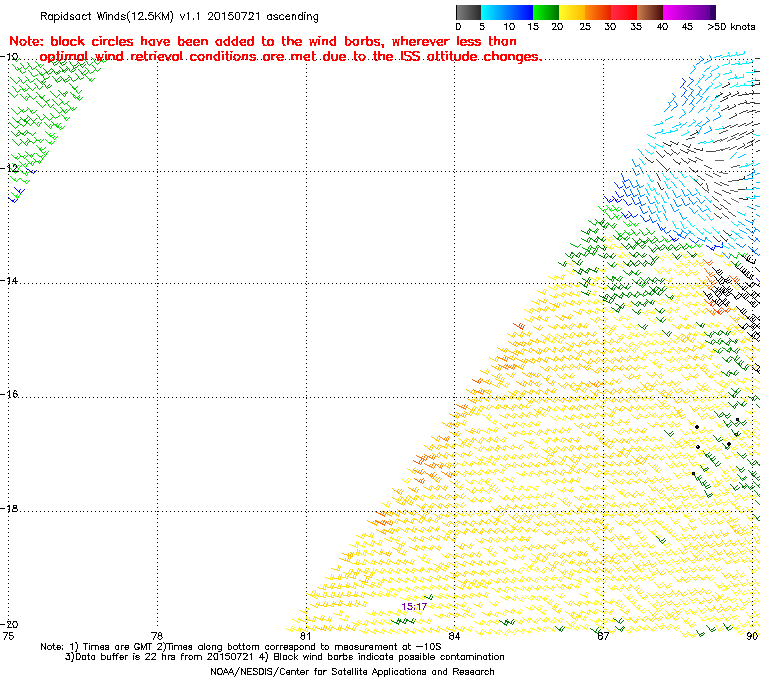Screen dimensions: 760x688
Task: Click red note line "optimal wind retrieval conditions are met"
Action: [x=291, y=57]
